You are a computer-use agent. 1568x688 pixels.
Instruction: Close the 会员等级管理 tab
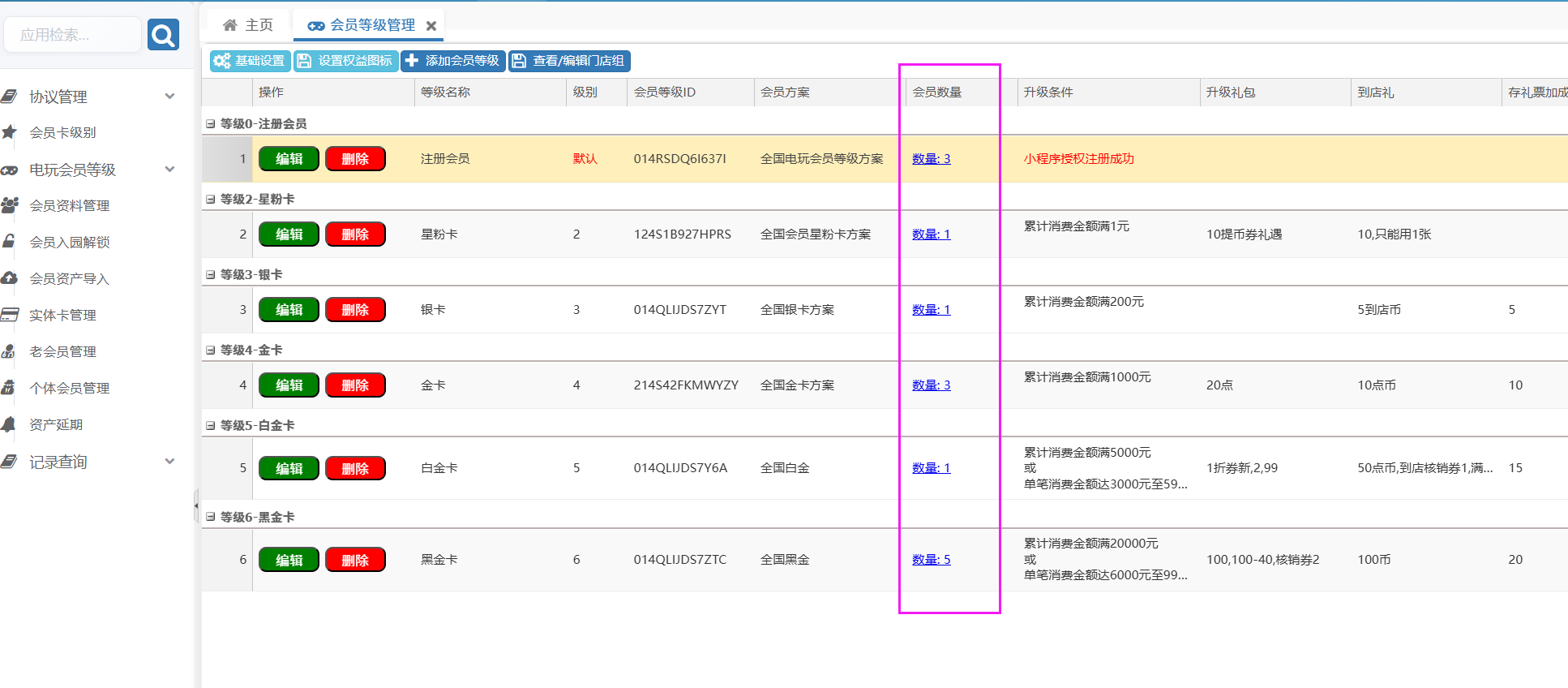coord(431,26)
